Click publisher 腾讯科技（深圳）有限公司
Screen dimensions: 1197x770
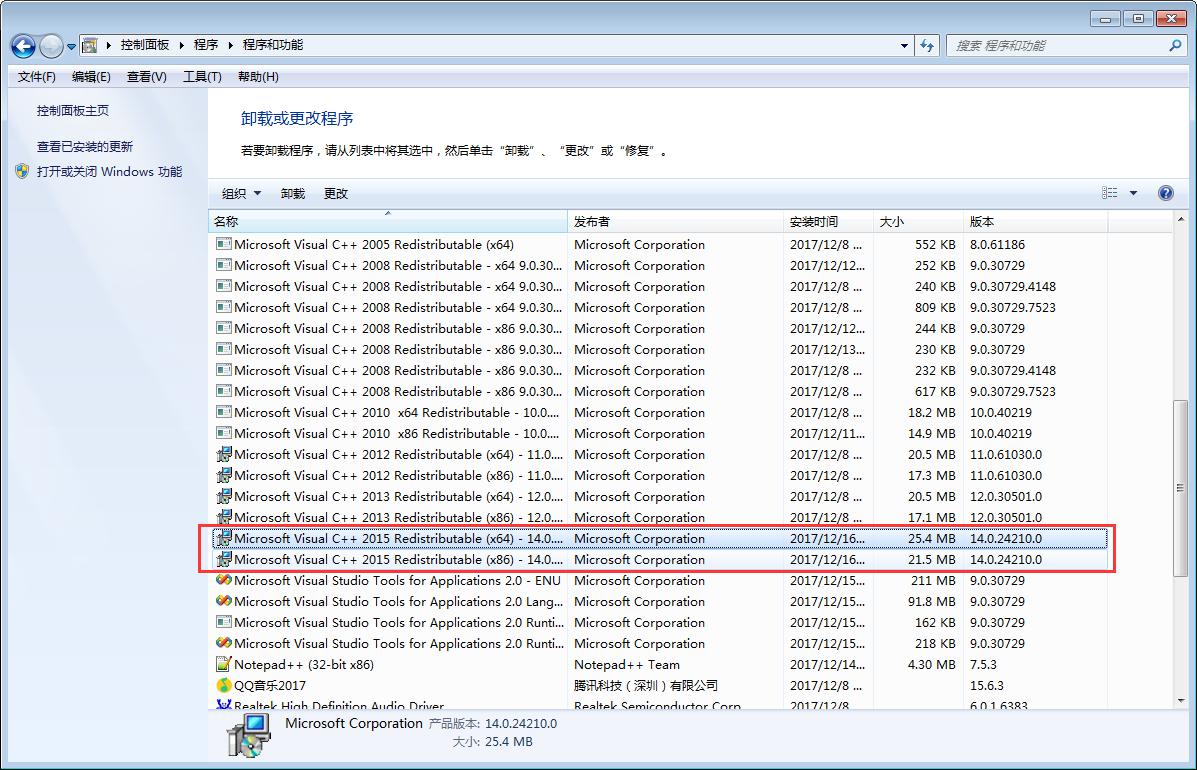646,685
